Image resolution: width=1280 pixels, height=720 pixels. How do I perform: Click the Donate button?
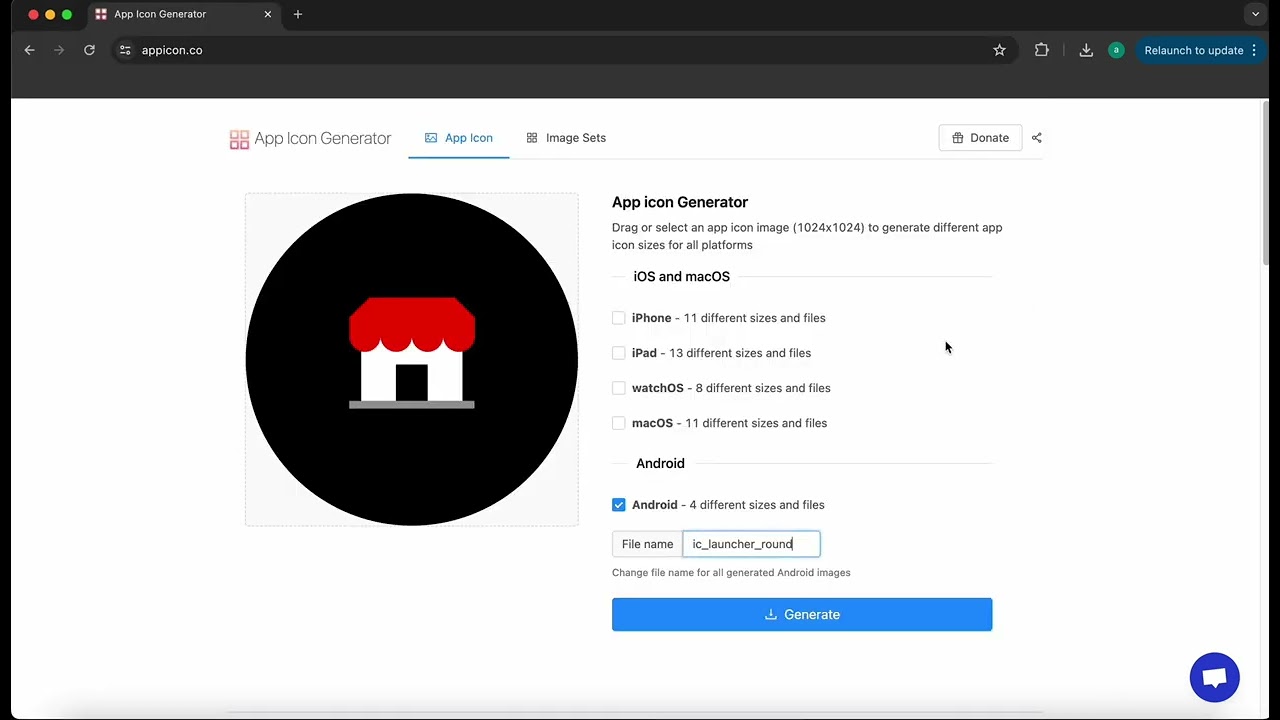pyautogui.click(x=980, y=138)
